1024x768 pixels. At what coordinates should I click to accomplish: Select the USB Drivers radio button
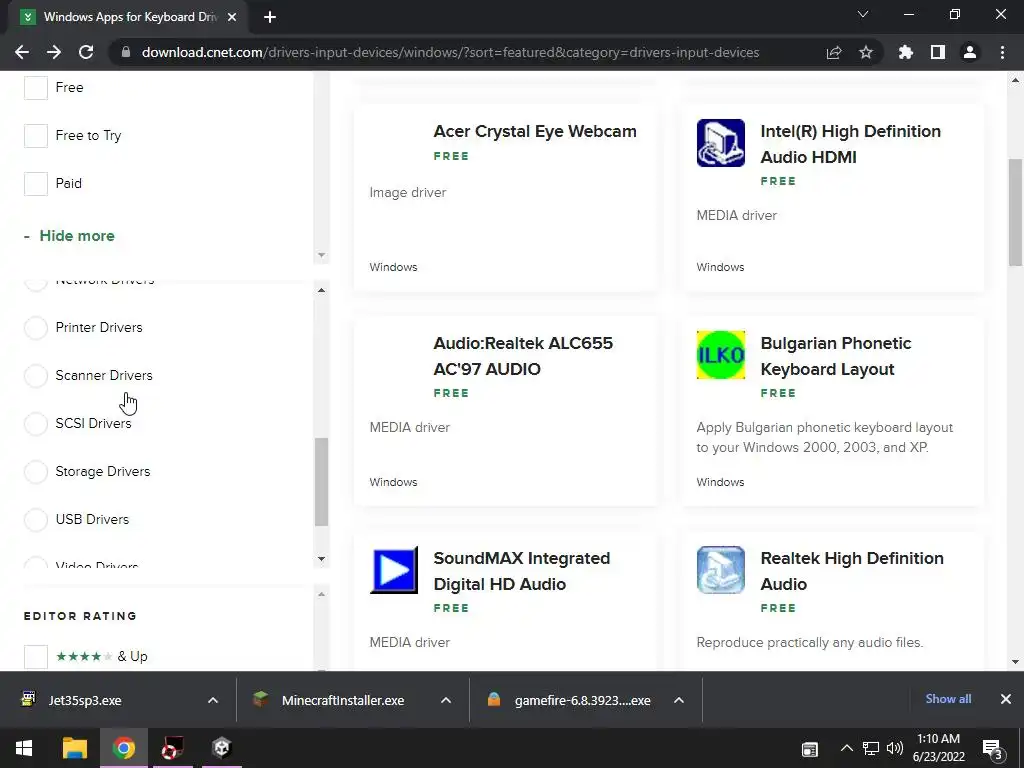(36, 520)
